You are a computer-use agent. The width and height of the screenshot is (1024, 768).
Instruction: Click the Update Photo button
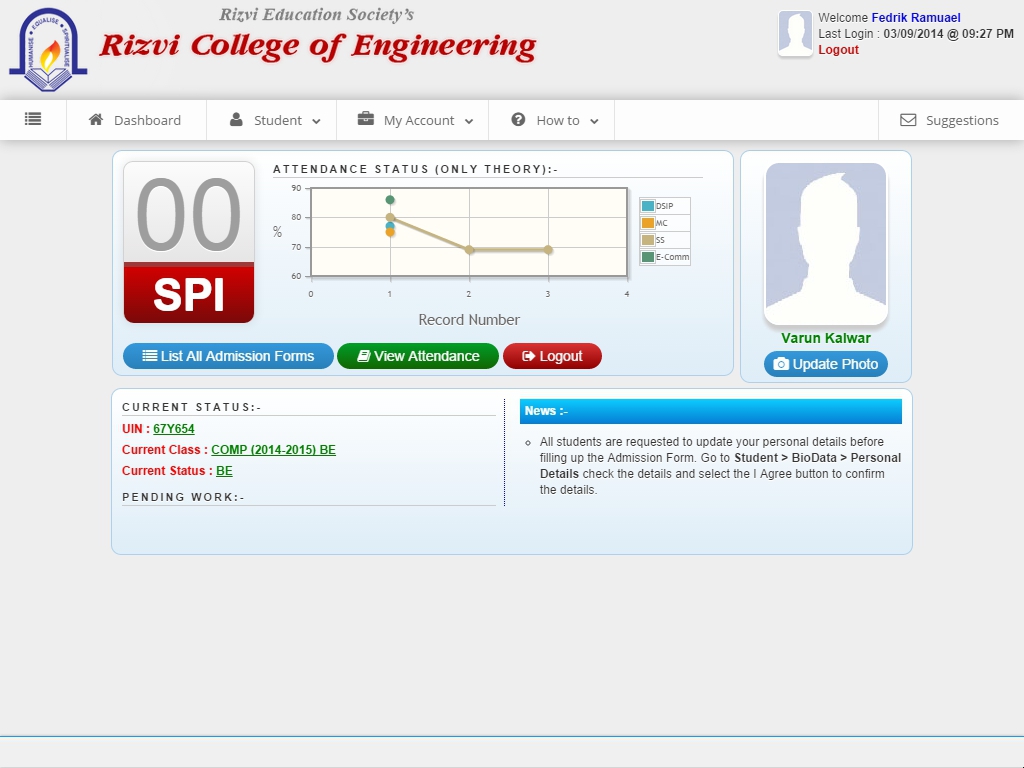coord(826,364)
